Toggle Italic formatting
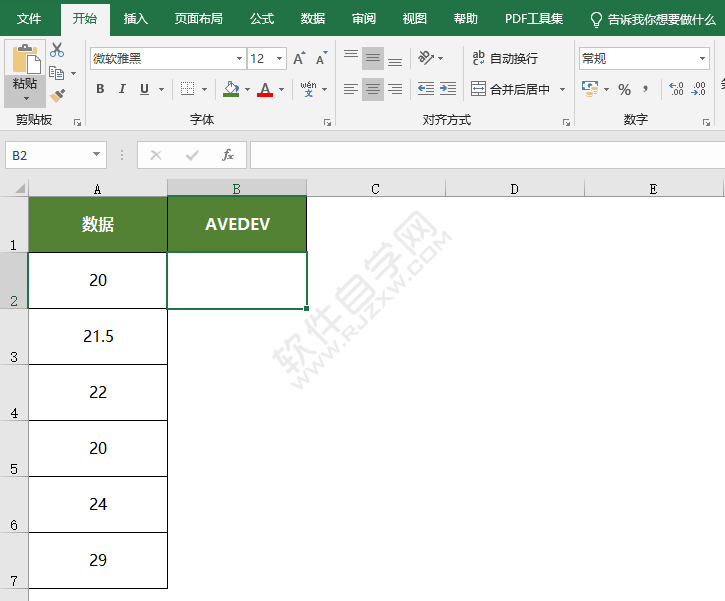 (122, 89)
